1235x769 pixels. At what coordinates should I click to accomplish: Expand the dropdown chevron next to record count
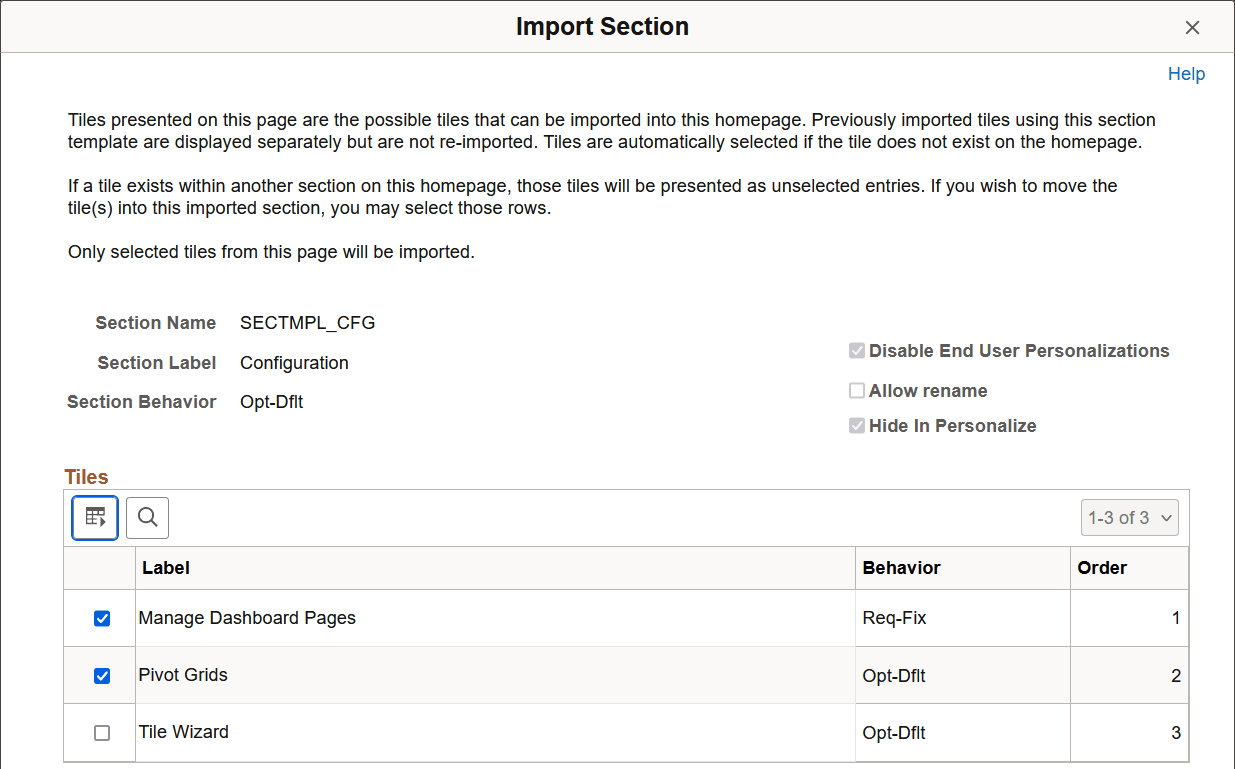[1166, 517]
